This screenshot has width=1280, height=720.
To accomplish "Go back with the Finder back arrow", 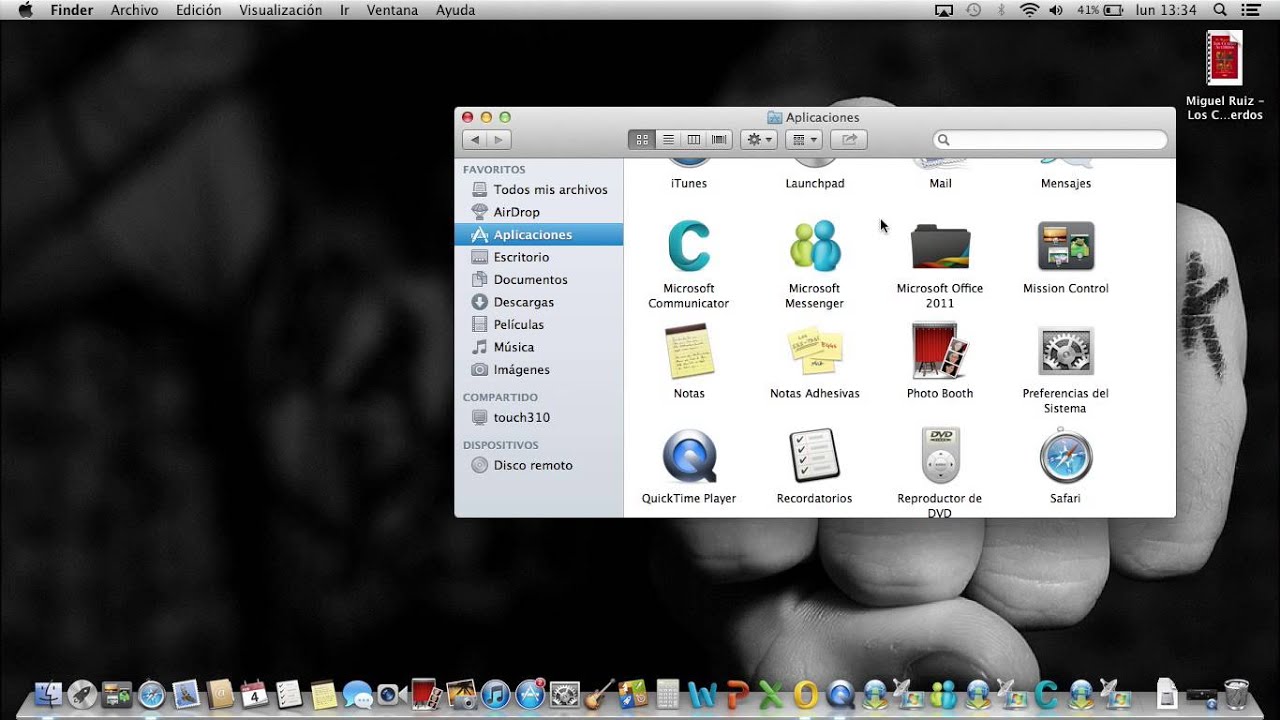I will point(475,140).
